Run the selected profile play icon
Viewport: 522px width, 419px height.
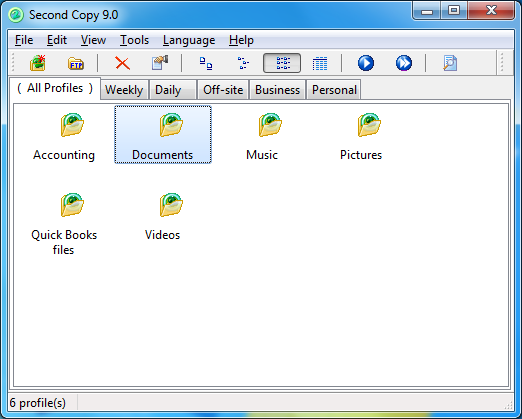366,63
